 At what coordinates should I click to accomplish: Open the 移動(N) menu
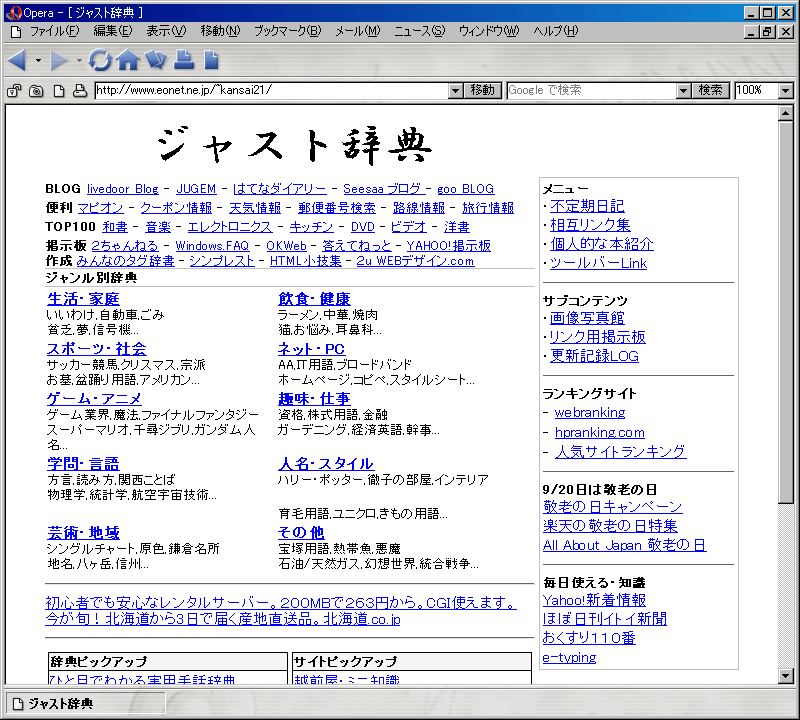point(220,31)
